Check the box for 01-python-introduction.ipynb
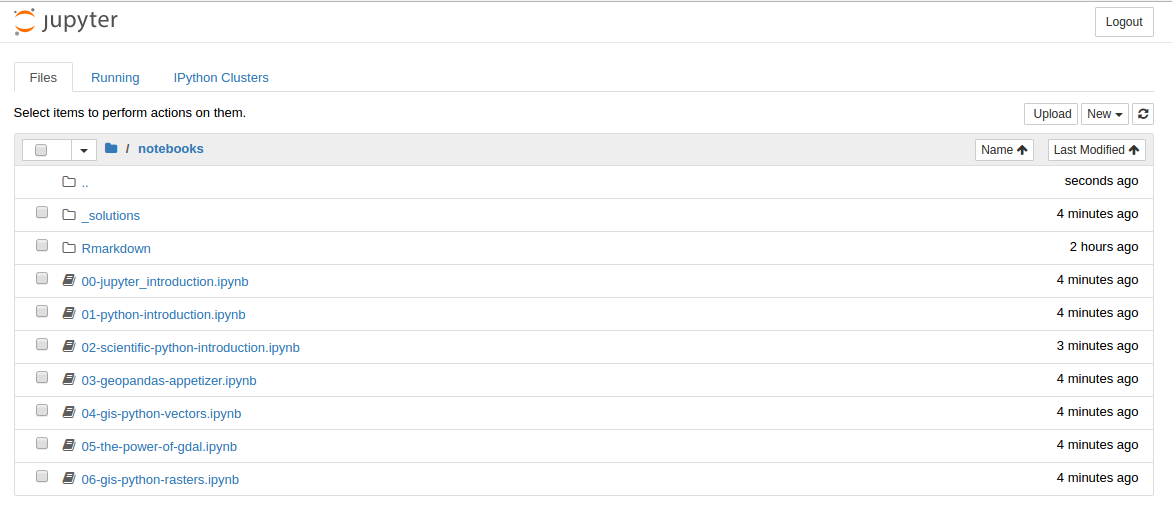 click(42, 311)
